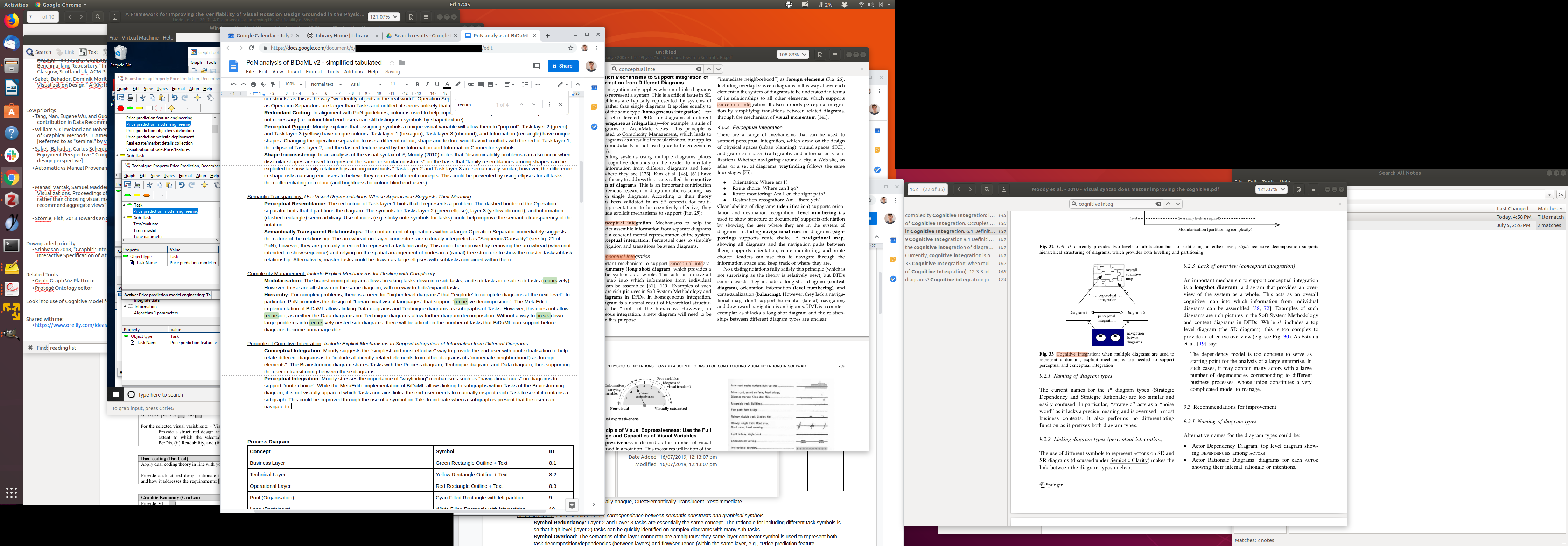Viewport: 1568px width, 546px height.
Task: Click the blue Share button
Action: (x=562, y=66)
